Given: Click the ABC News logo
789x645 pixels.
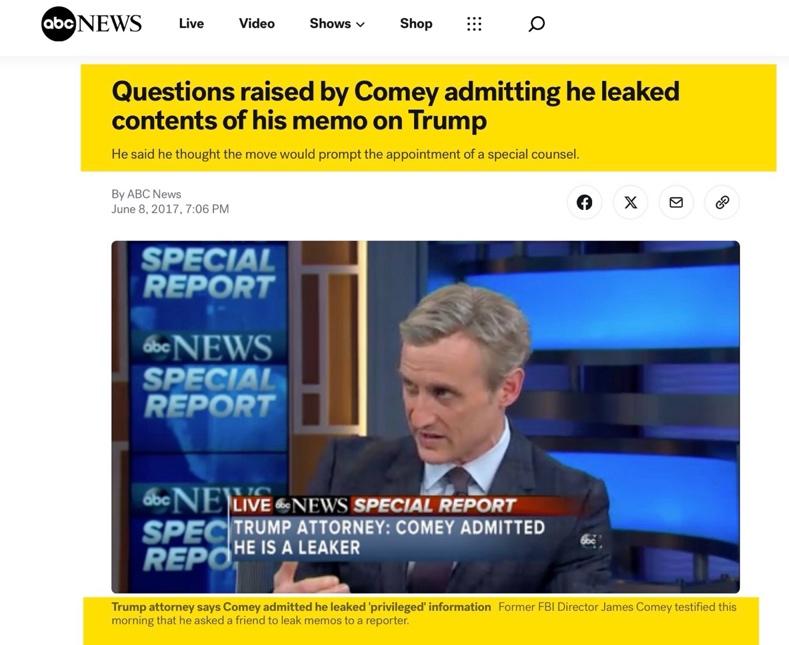Looking at the screenshot, I should (91, 24).
